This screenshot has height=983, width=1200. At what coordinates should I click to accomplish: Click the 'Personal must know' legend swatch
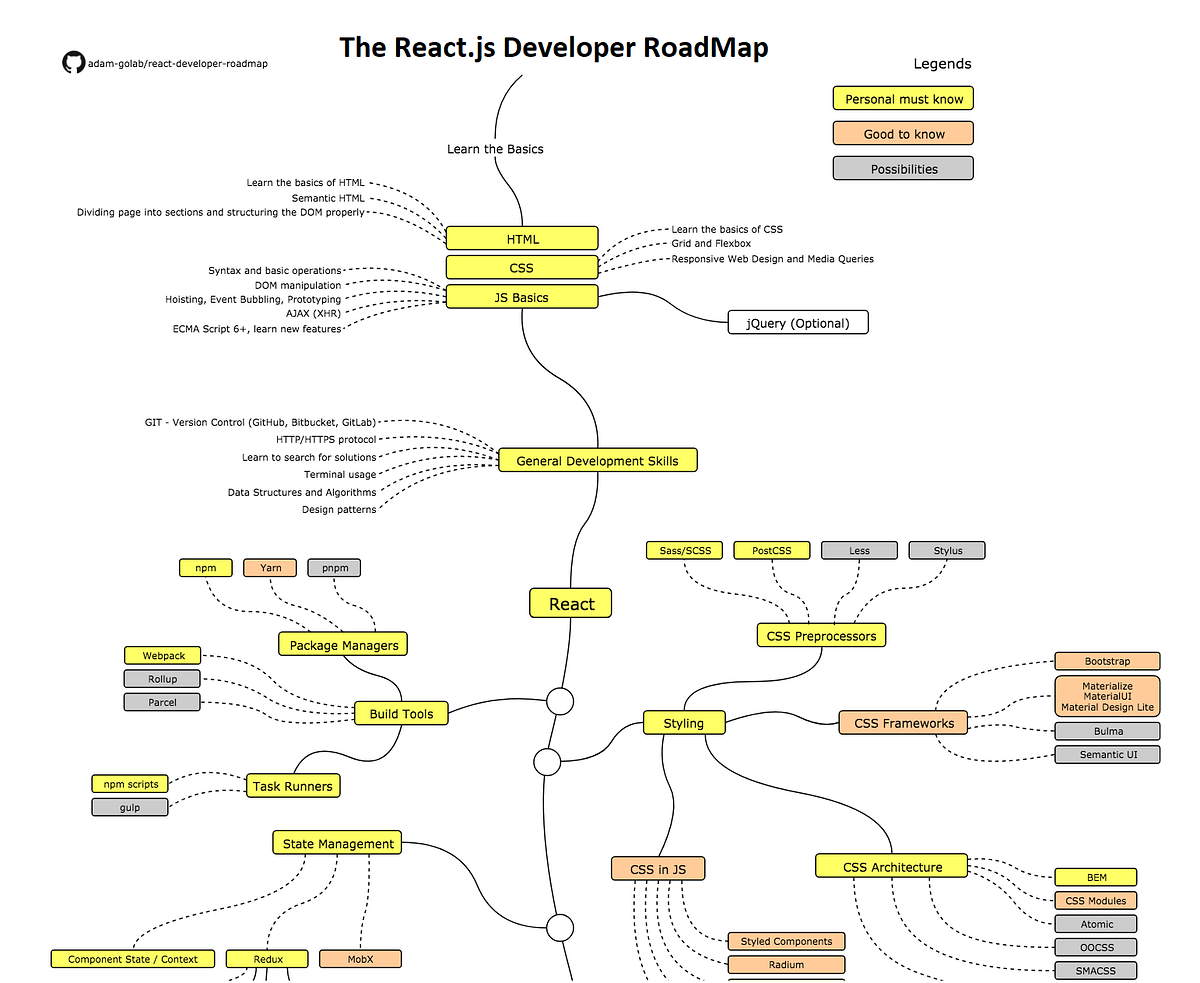[x=903, y=98]
